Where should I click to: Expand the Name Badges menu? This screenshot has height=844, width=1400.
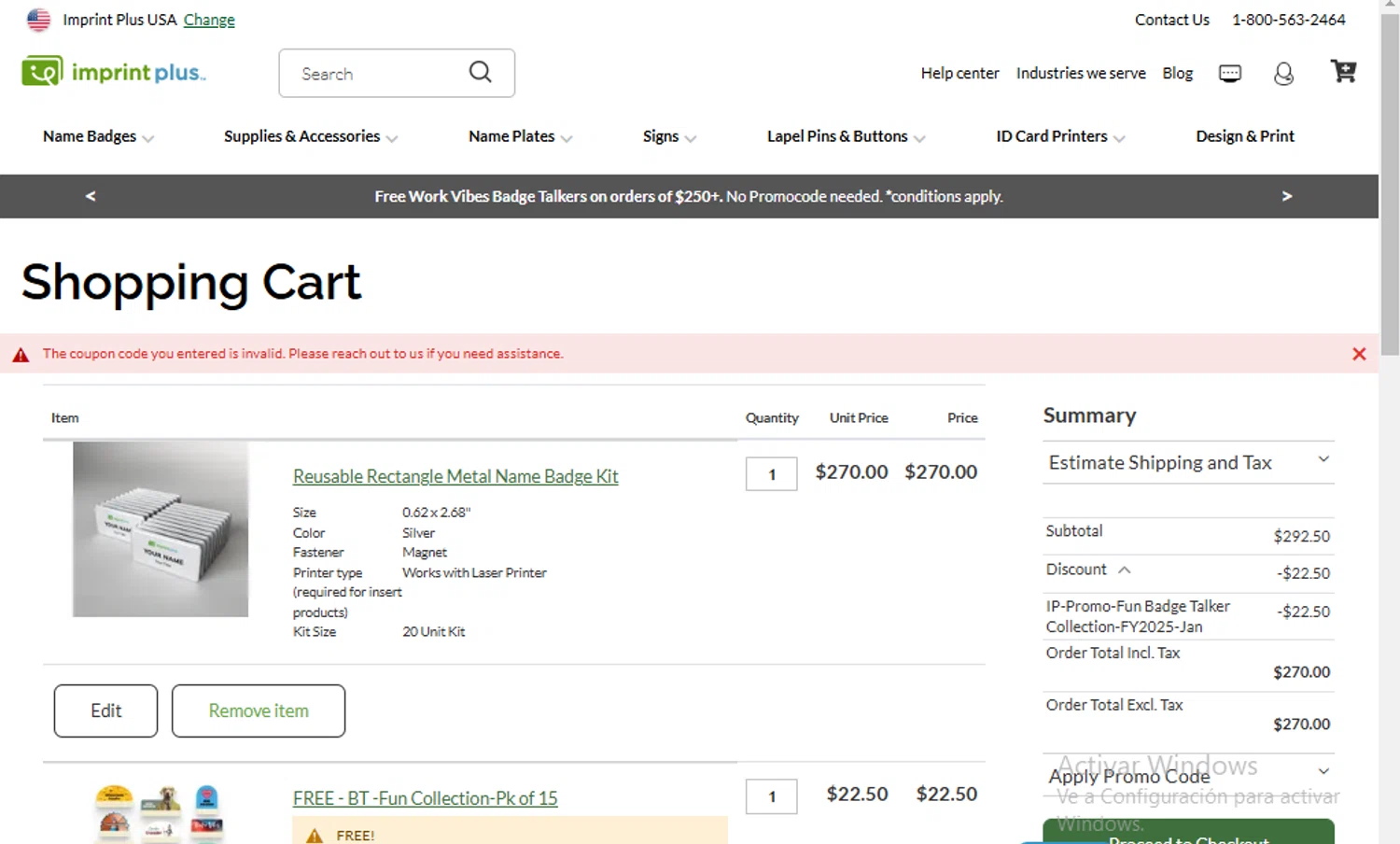[x=98, y=136]
